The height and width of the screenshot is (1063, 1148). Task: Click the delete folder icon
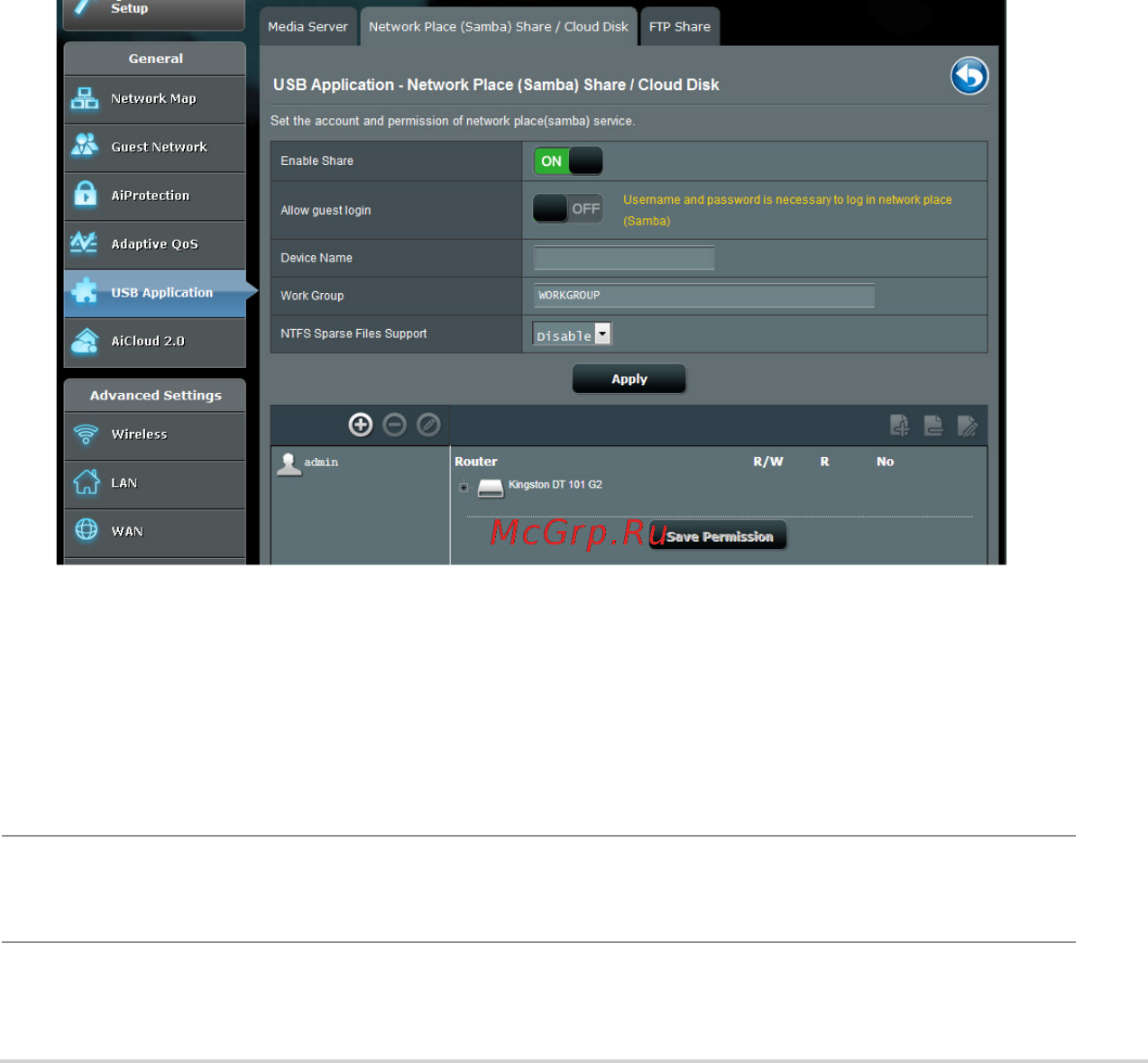coord(933,426)
